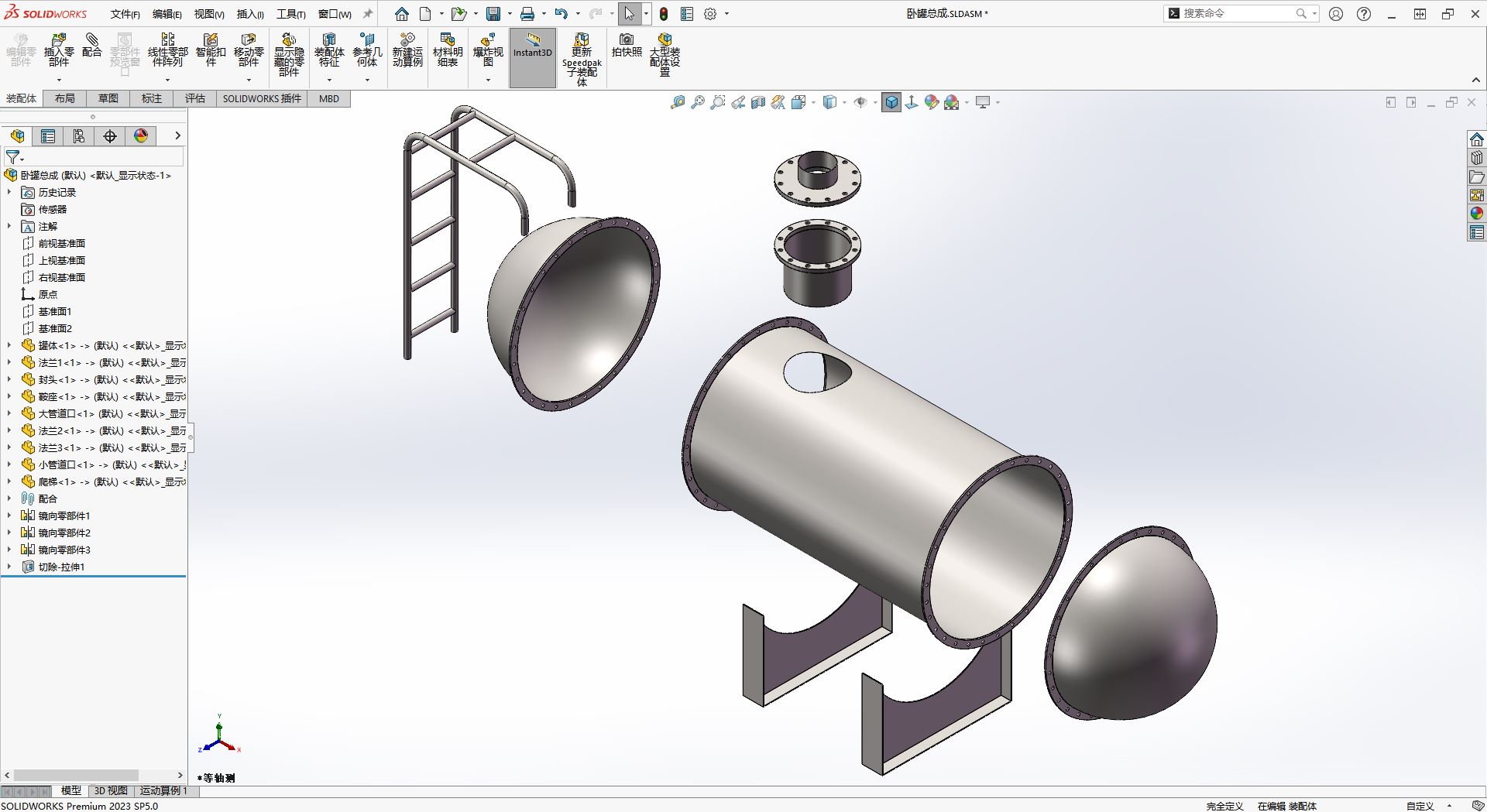Open the 文件(F) menu
The width and height of the screenshot is (1487, 812).
coord(125,14)
